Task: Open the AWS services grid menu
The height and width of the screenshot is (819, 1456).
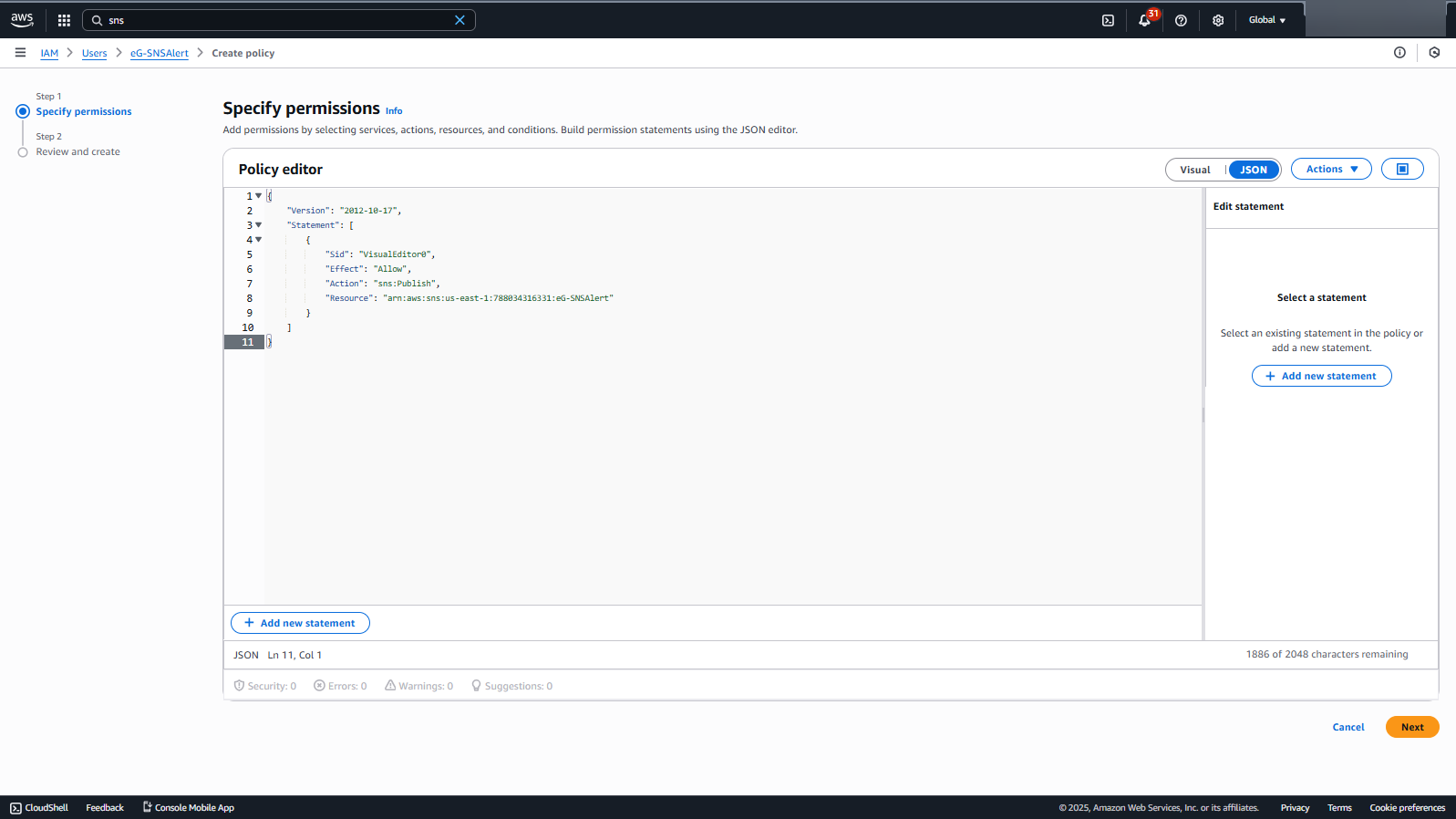Action: pyautogui.click(x=64, y=20)
